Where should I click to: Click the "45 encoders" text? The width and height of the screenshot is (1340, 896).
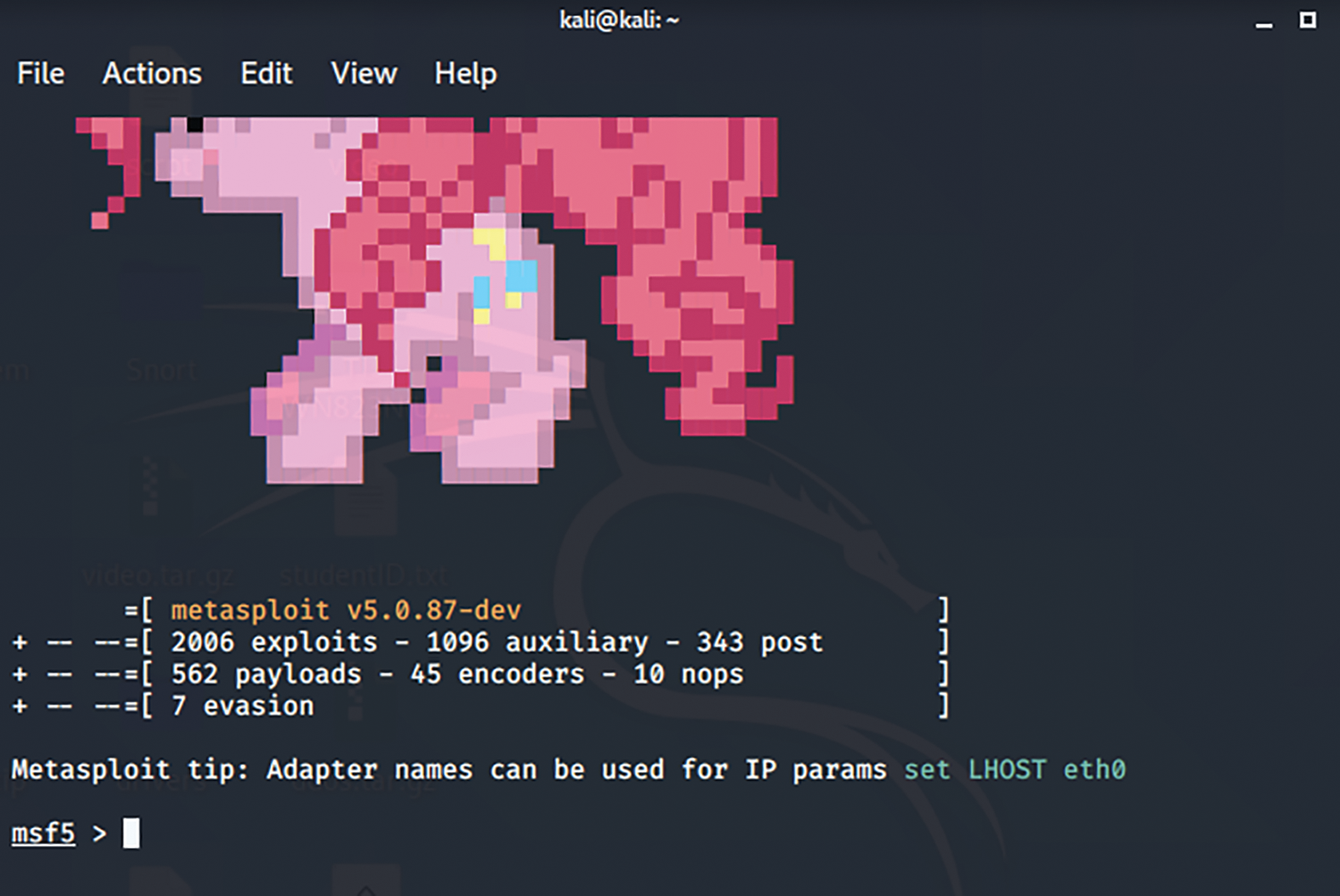pos(497,674)
